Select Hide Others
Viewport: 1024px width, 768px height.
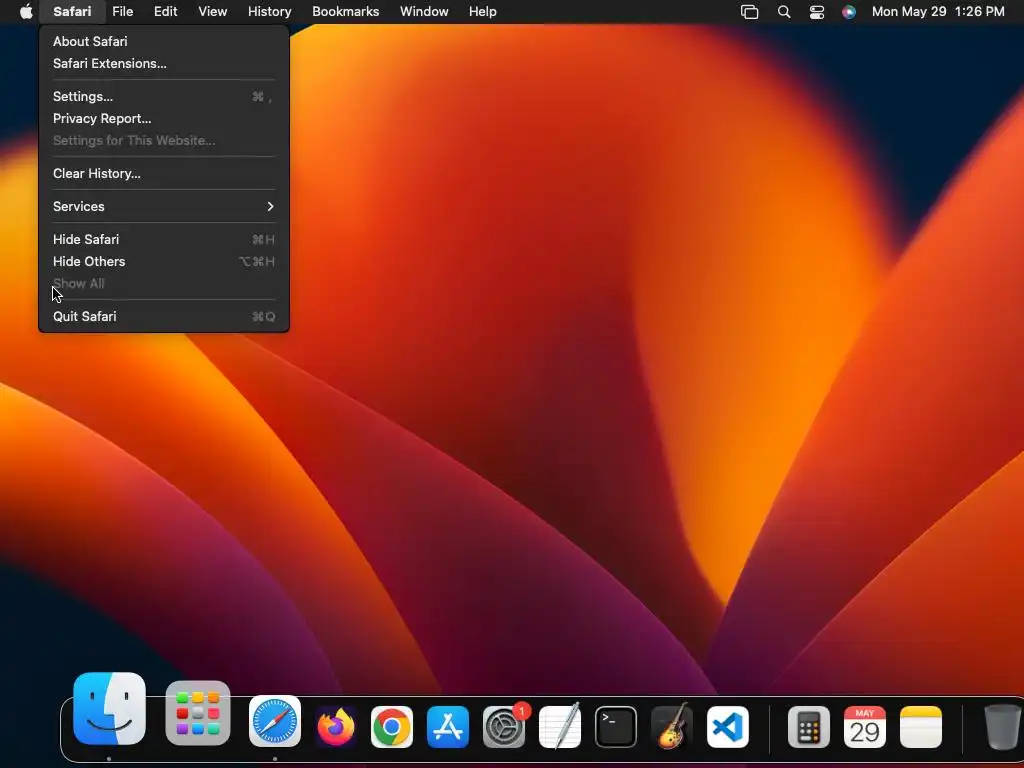click(164, 261)
